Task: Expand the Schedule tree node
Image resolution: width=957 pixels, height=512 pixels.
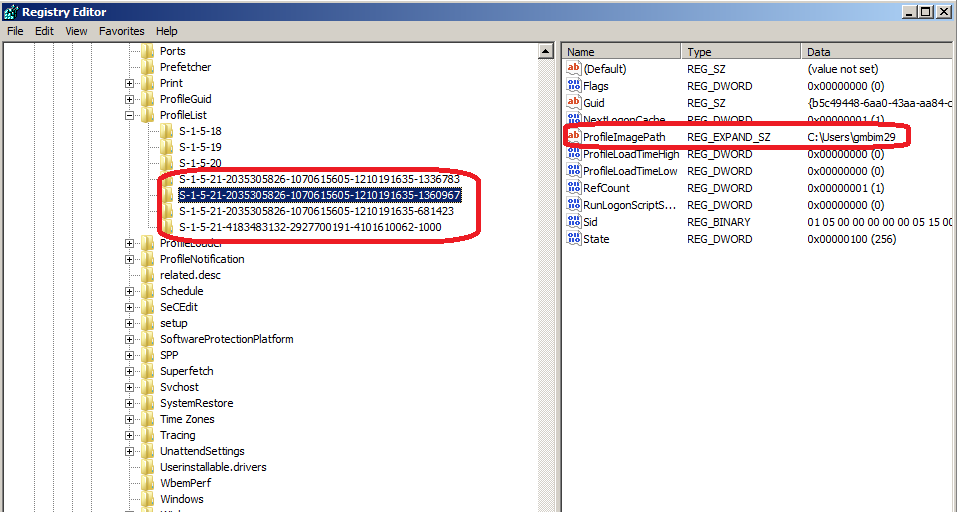Action: click(129, 291)
